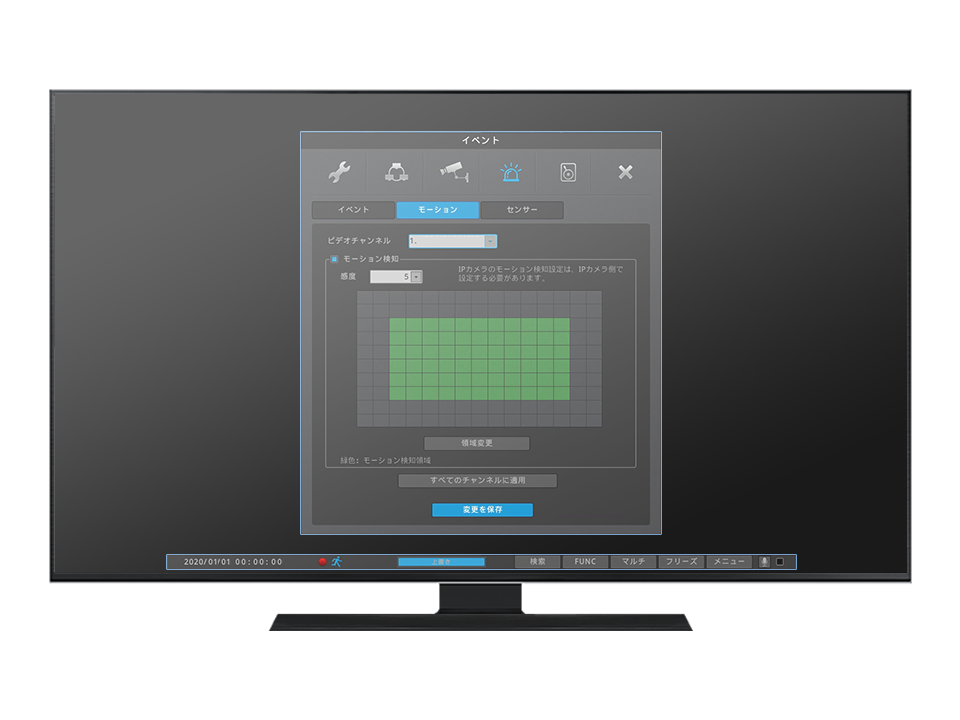Click the フリーズ button

point(681,562)
